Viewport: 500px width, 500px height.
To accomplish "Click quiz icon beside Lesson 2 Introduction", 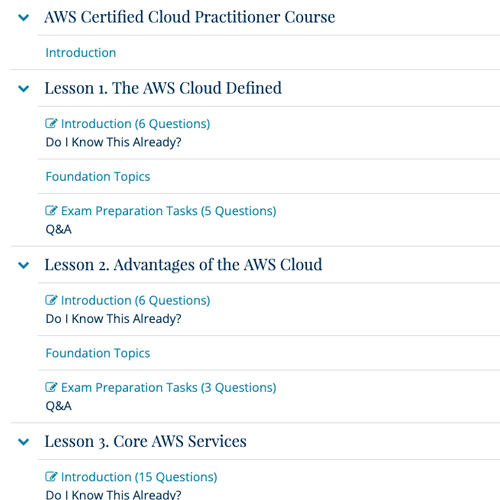I will 51,300.
